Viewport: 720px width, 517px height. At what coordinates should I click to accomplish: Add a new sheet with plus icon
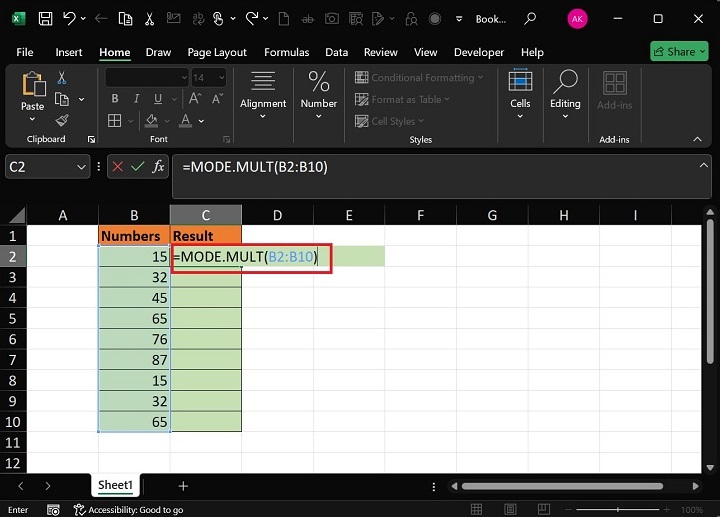click(x=183, y=486)
